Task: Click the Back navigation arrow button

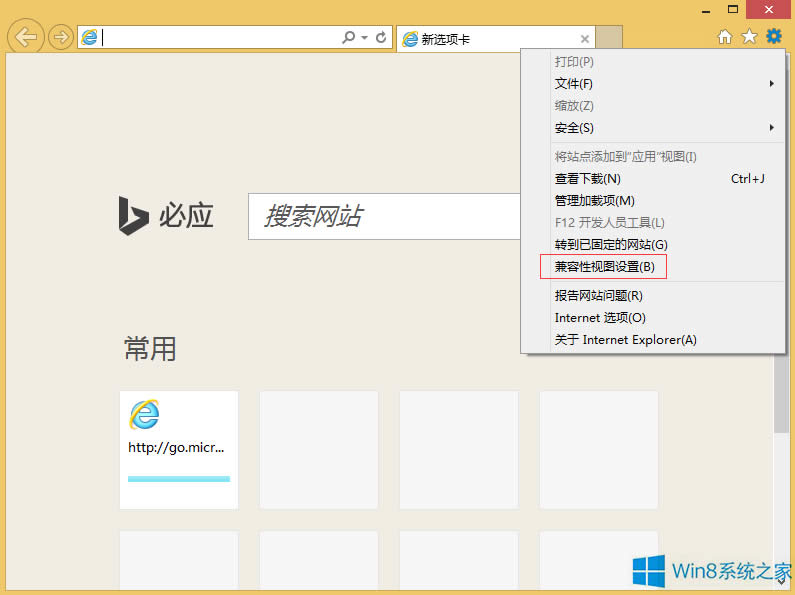Action: (26, 37)
